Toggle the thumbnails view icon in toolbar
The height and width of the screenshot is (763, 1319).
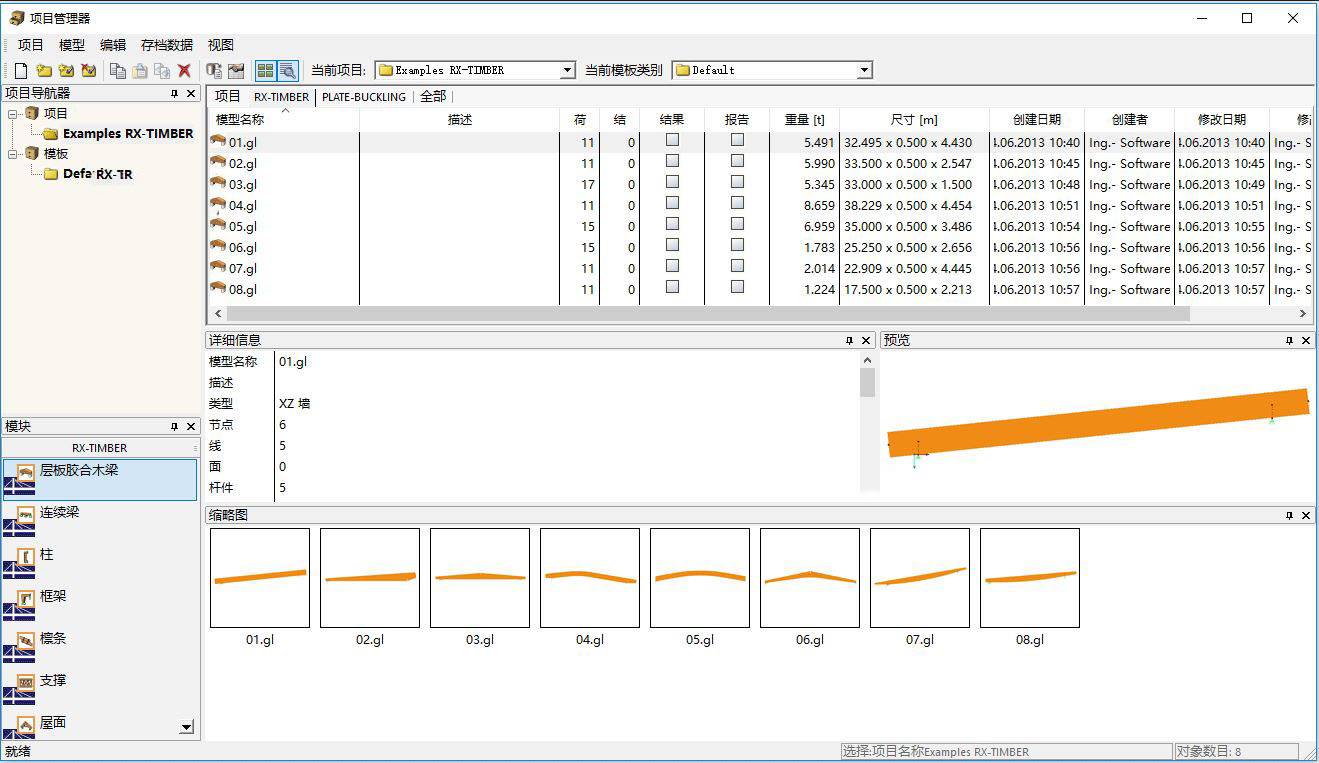tap(265, 70)
